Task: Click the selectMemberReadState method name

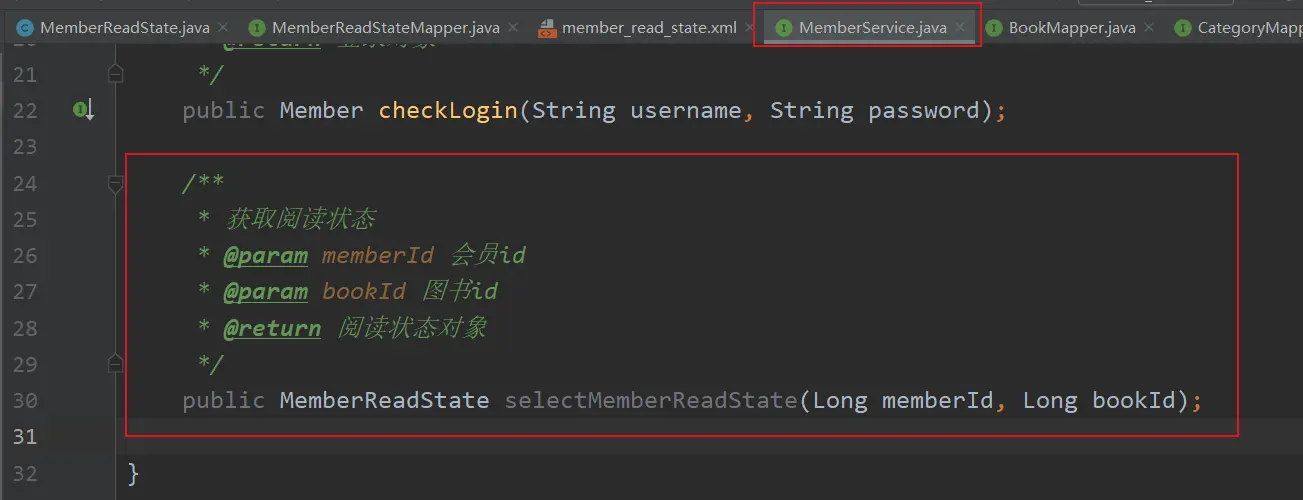Action: [650, 401]
